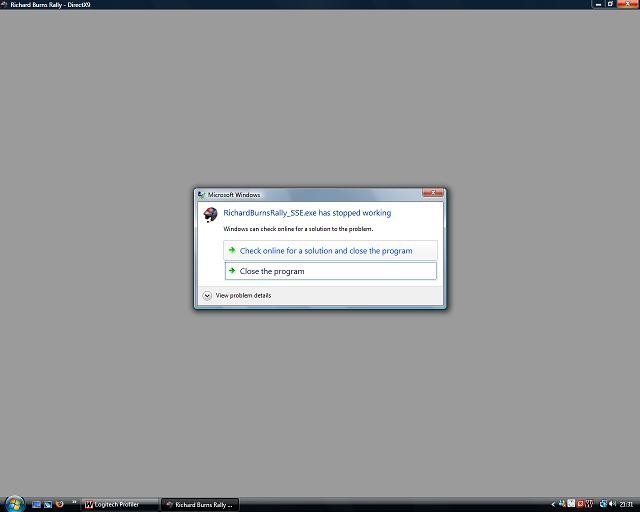
Task: Click the red X security tray icon
Action: (580, 504)
